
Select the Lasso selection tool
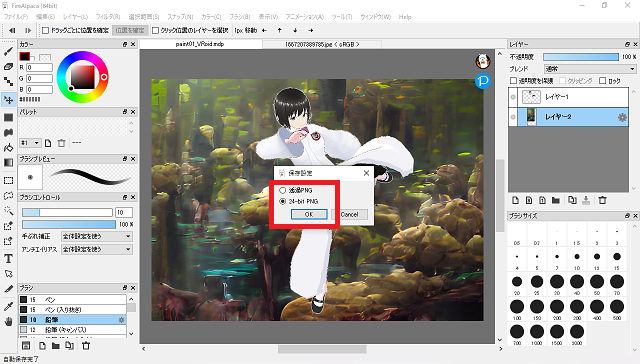point(8,195)
